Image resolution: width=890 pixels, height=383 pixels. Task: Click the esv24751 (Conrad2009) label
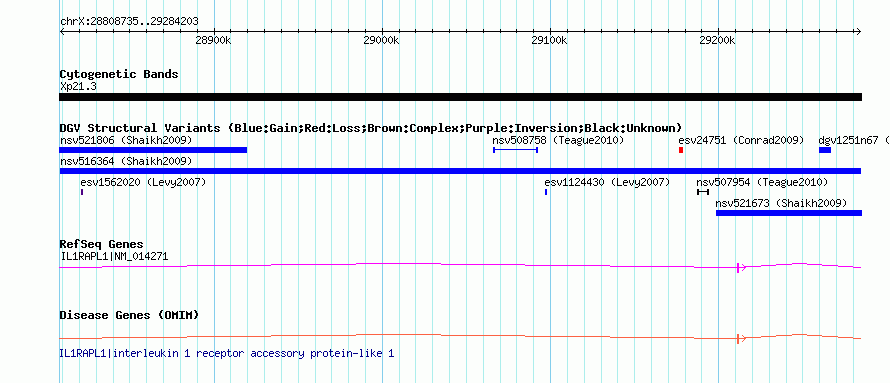[741, 140]
